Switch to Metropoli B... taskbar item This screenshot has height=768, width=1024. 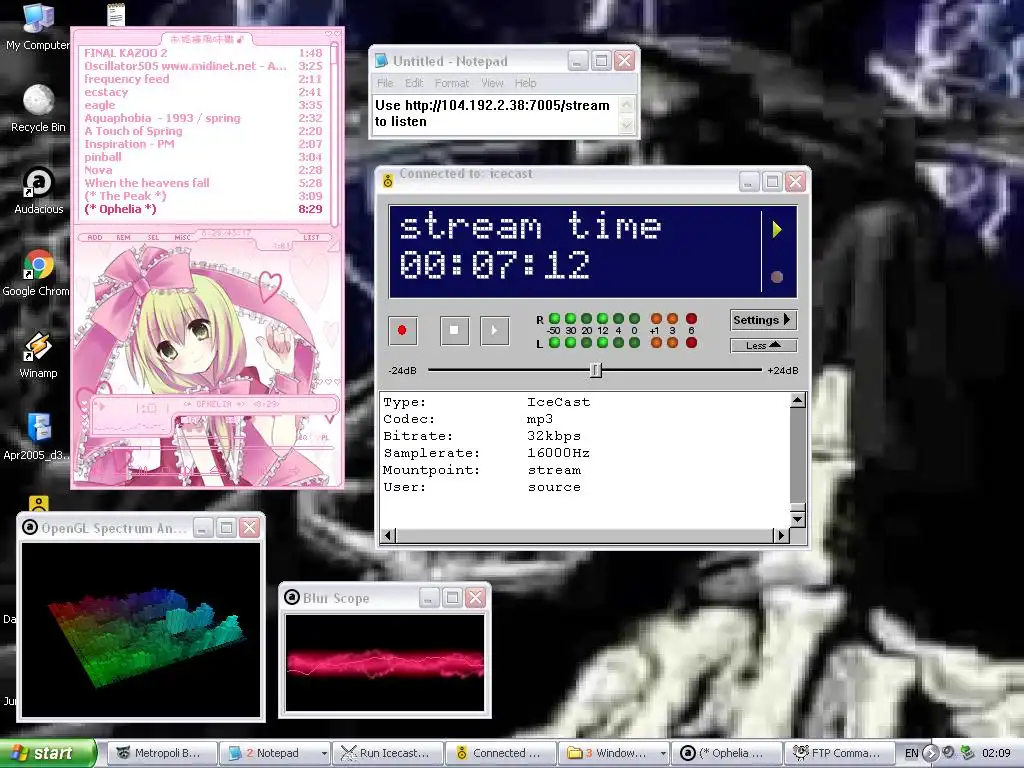161,753
